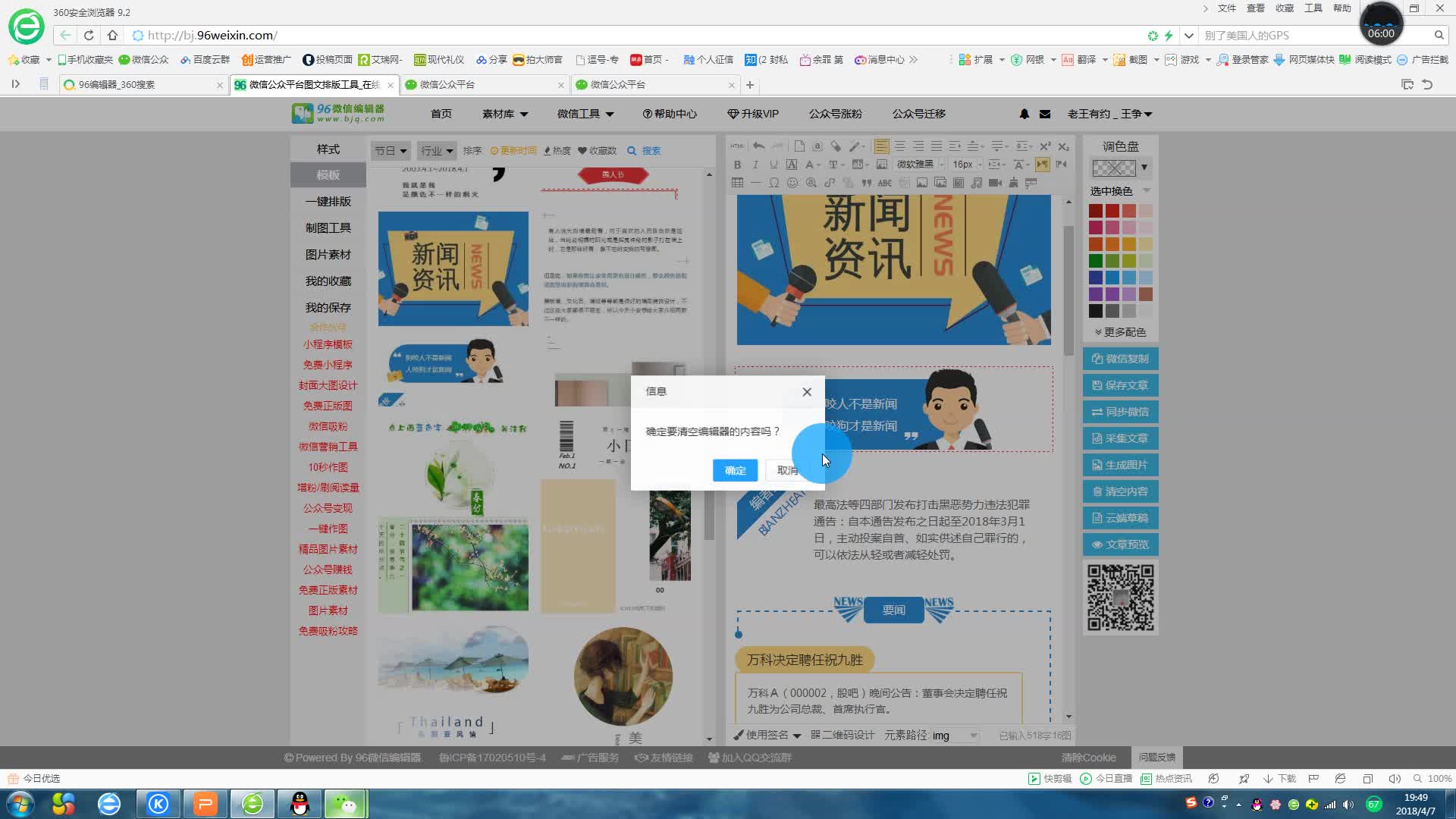Click the 同步微信 sync button
1456x819 pixels.
tap(1120, 411)
